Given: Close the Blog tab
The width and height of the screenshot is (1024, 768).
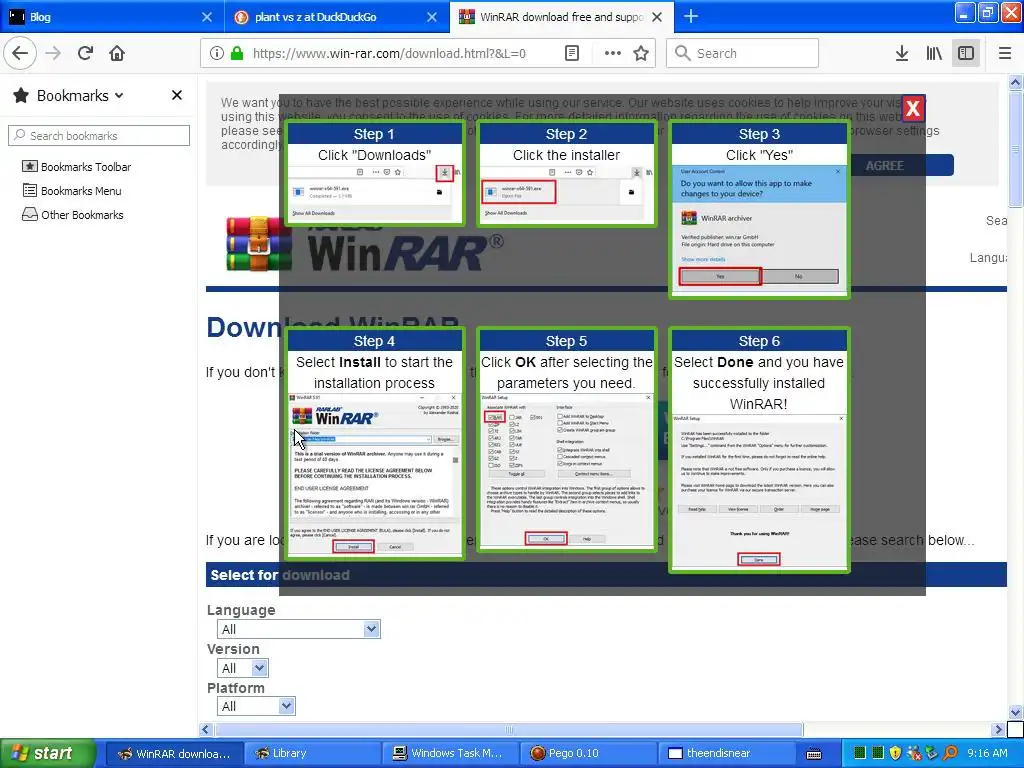Looking at the screenshot, I should pos(206,17).
